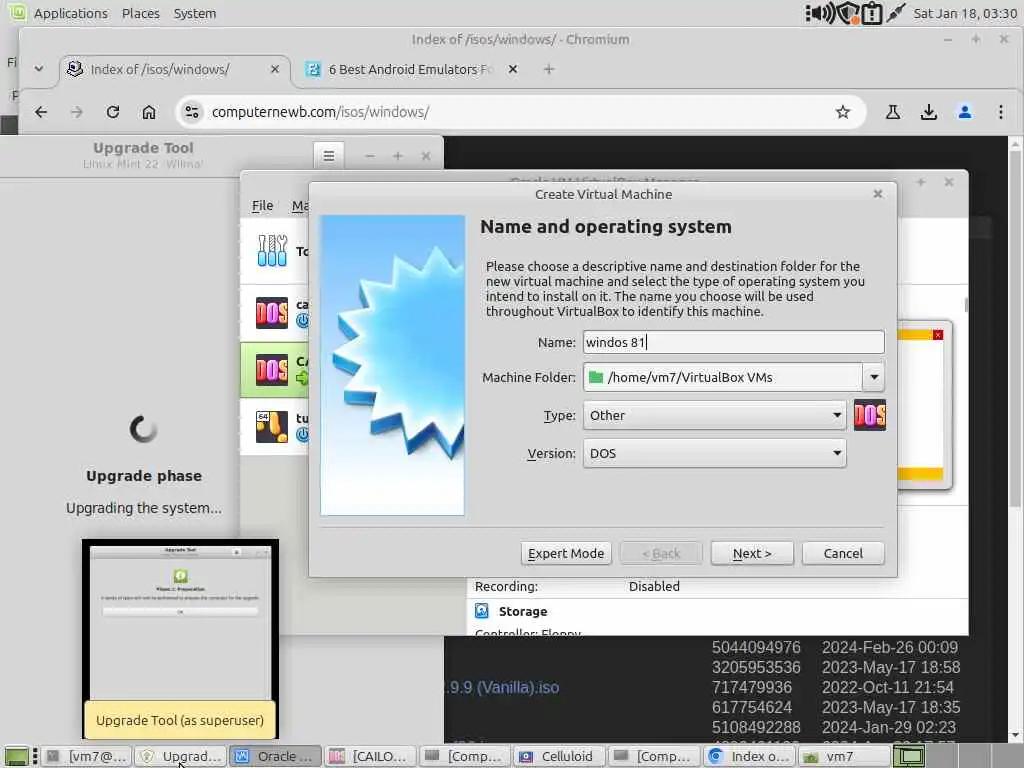Select the Tools entry icon in VirtualBox
Image resolution: width=1024 pixels, height=768 pixels.
click(x=272, y=251)
